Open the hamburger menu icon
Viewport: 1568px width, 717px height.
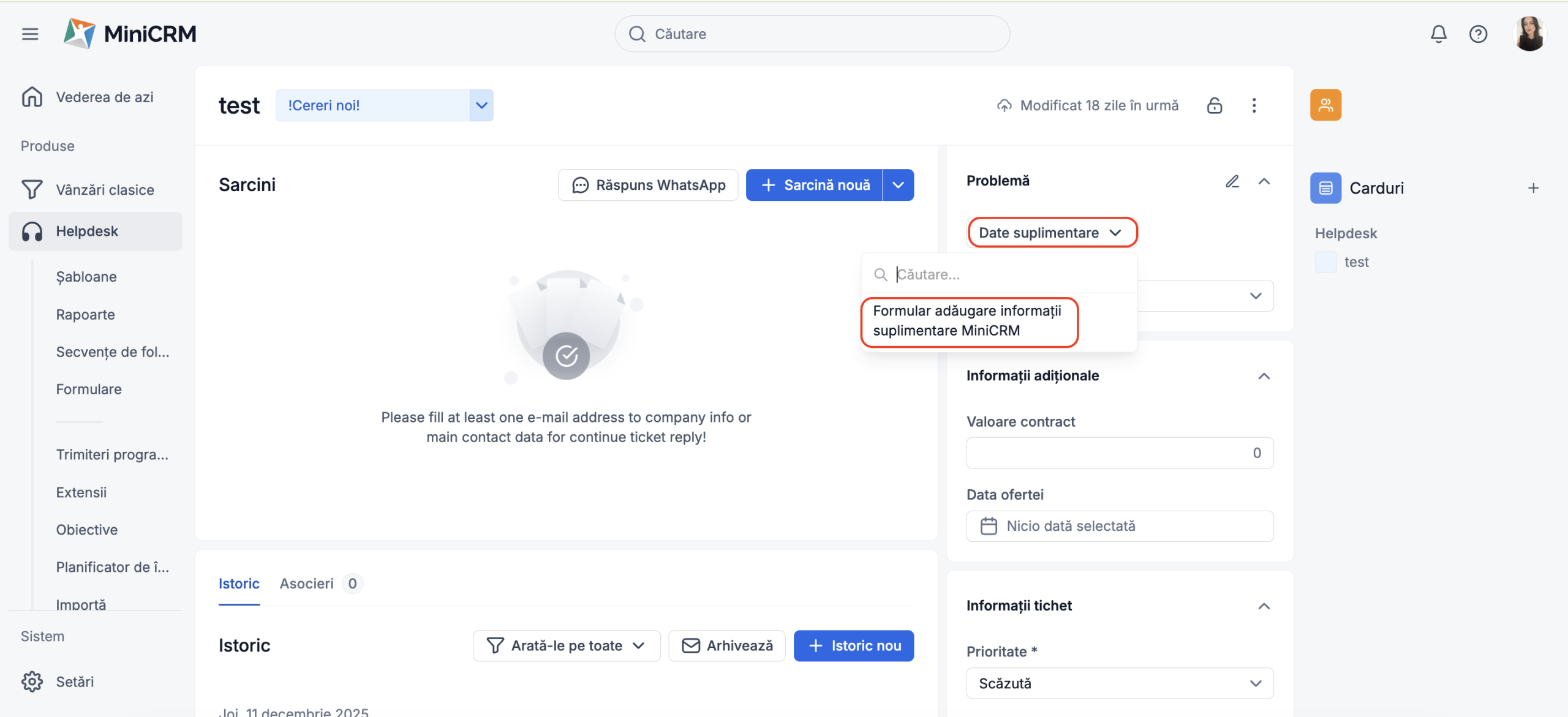pos(30,34)
